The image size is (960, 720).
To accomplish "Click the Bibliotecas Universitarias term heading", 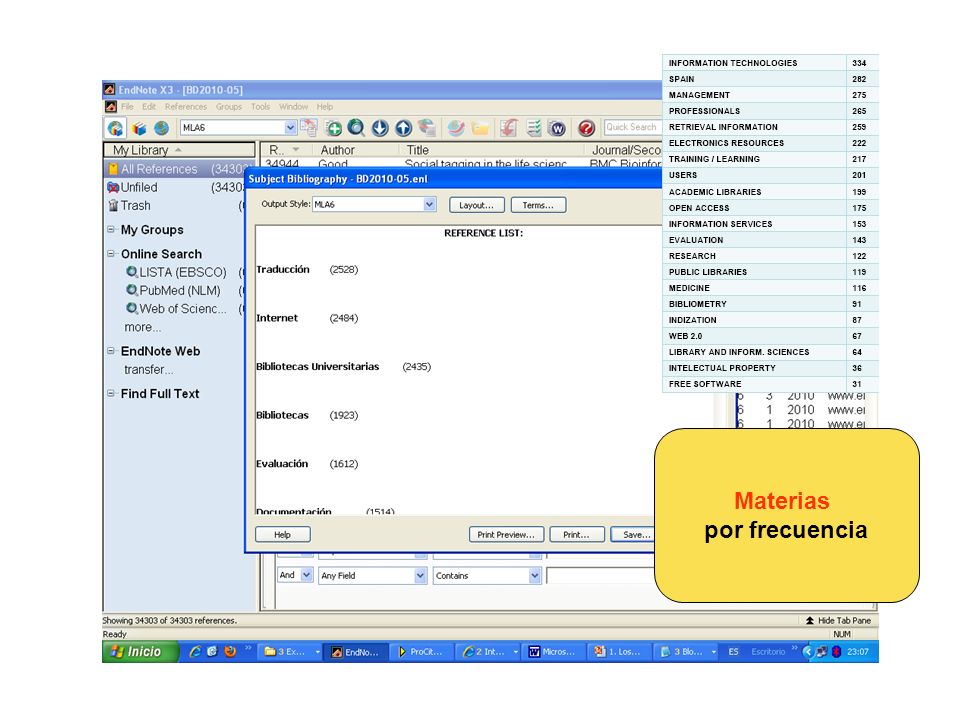I will pyautogui.click(x=318, y=367).
